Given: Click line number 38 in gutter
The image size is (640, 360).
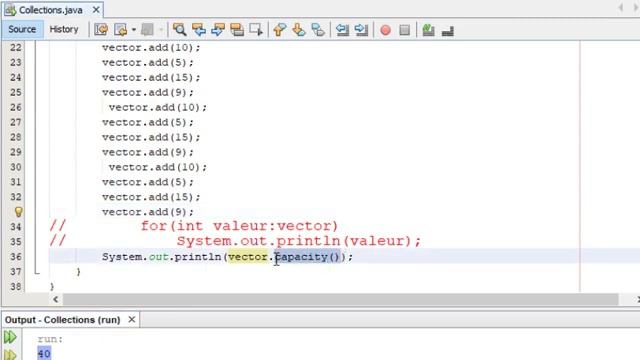Looking at the screenshot, I should tap(16, 287).
